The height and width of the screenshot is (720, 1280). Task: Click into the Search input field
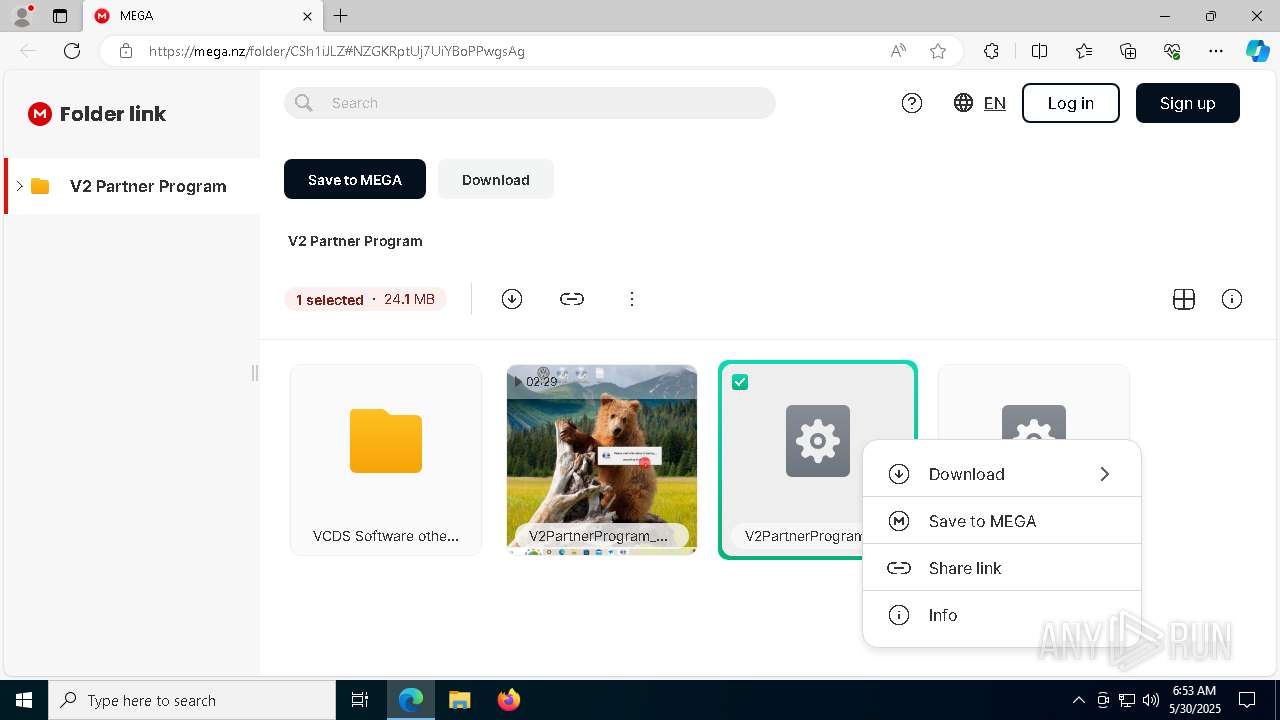pyautogui.click(x=530, y=103)
